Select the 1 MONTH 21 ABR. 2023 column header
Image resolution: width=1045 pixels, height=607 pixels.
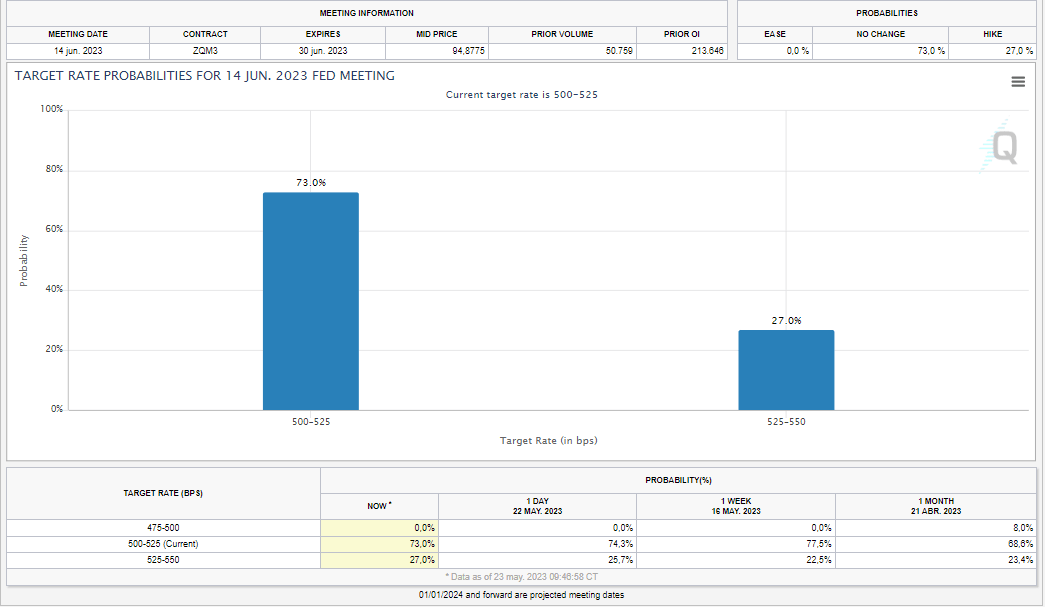936,505
